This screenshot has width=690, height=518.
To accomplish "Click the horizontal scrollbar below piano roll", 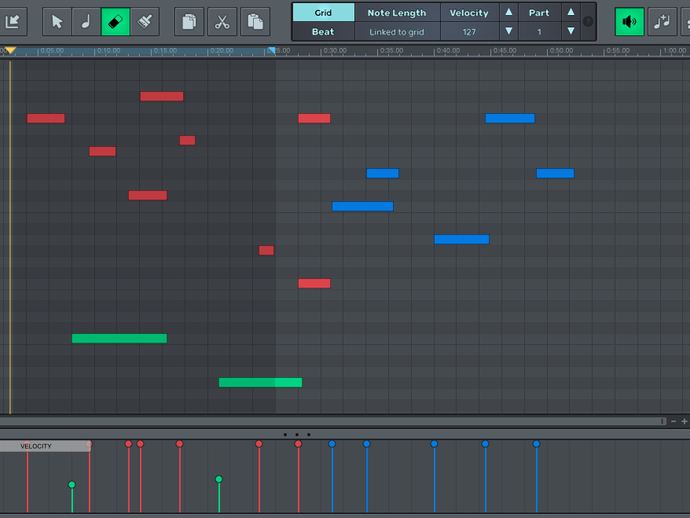I will click(330, 422).
